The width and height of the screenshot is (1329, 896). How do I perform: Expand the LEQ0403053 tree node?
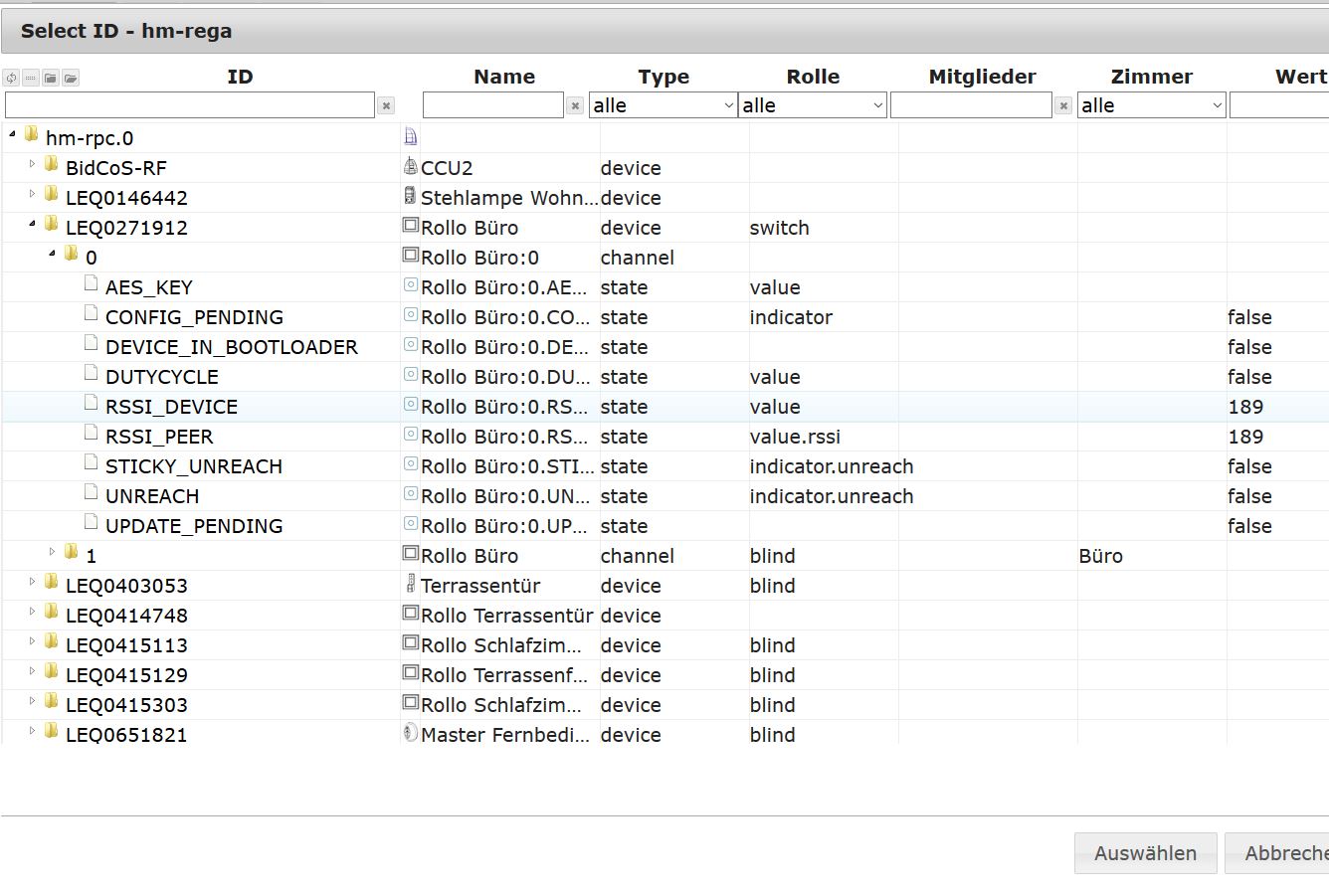click(x=32, y=581)
